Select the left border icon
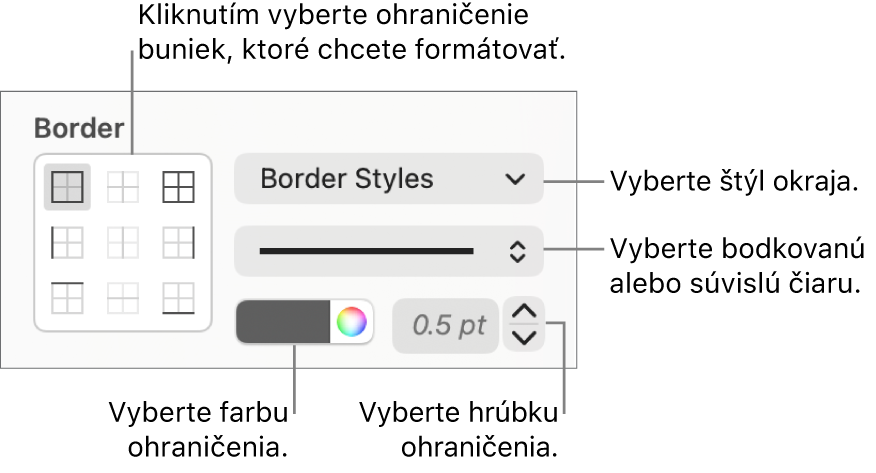The image size is (876, 473). click(67, 242)
